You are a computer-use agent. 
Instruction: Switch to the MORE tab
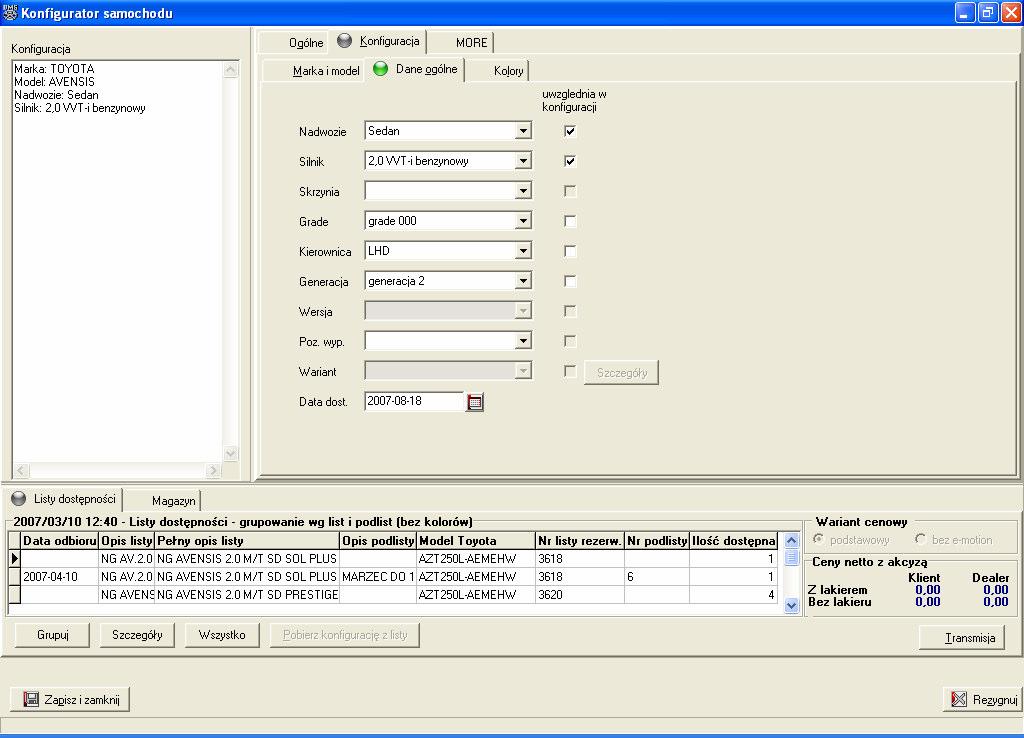[461, 42]
